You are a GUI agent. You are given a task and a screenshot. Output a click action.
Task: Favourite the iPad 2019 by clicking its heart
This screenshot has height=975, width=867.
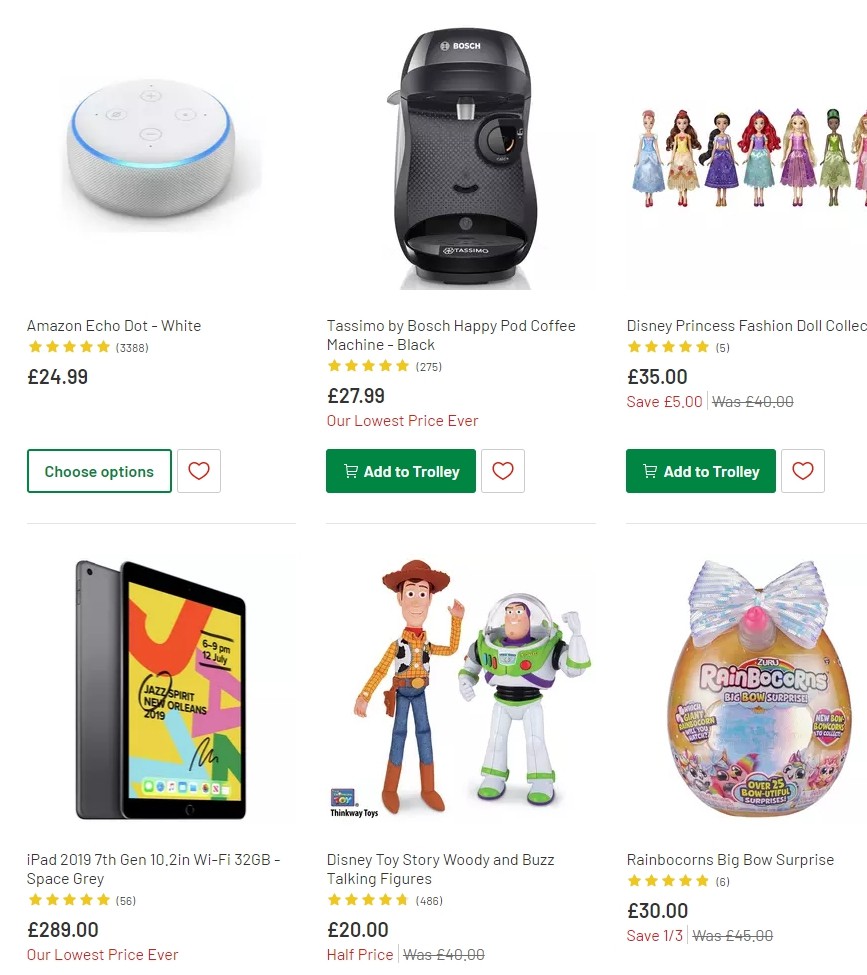pyautogui.click(x=199, y=970)
